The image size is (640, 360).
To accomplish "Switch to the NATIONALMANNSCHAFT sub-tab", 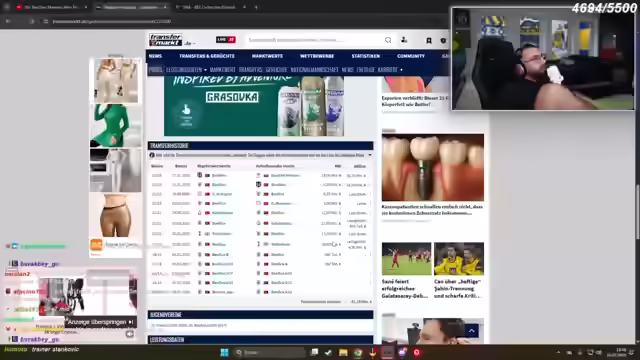I will coord(315,70).
